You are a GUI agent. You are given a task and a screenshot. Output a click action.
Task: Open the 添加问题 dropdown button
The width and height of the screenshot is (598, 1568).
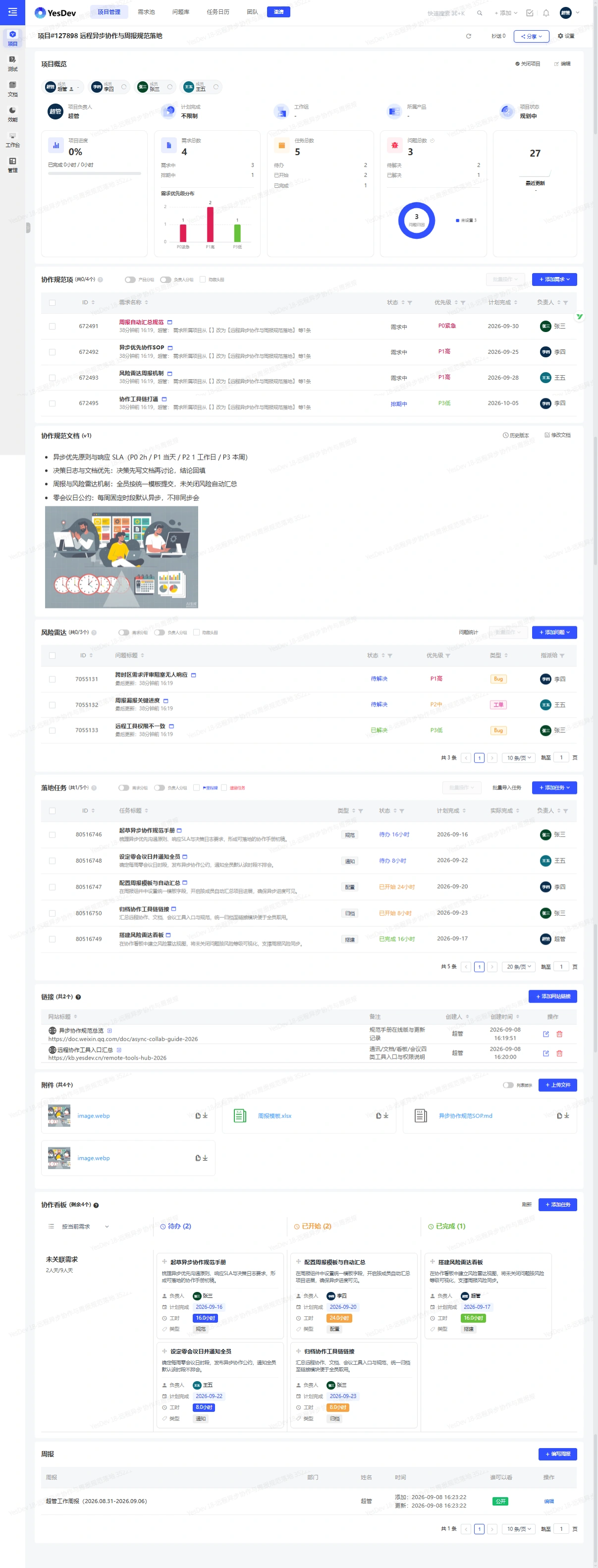(554, 632)
